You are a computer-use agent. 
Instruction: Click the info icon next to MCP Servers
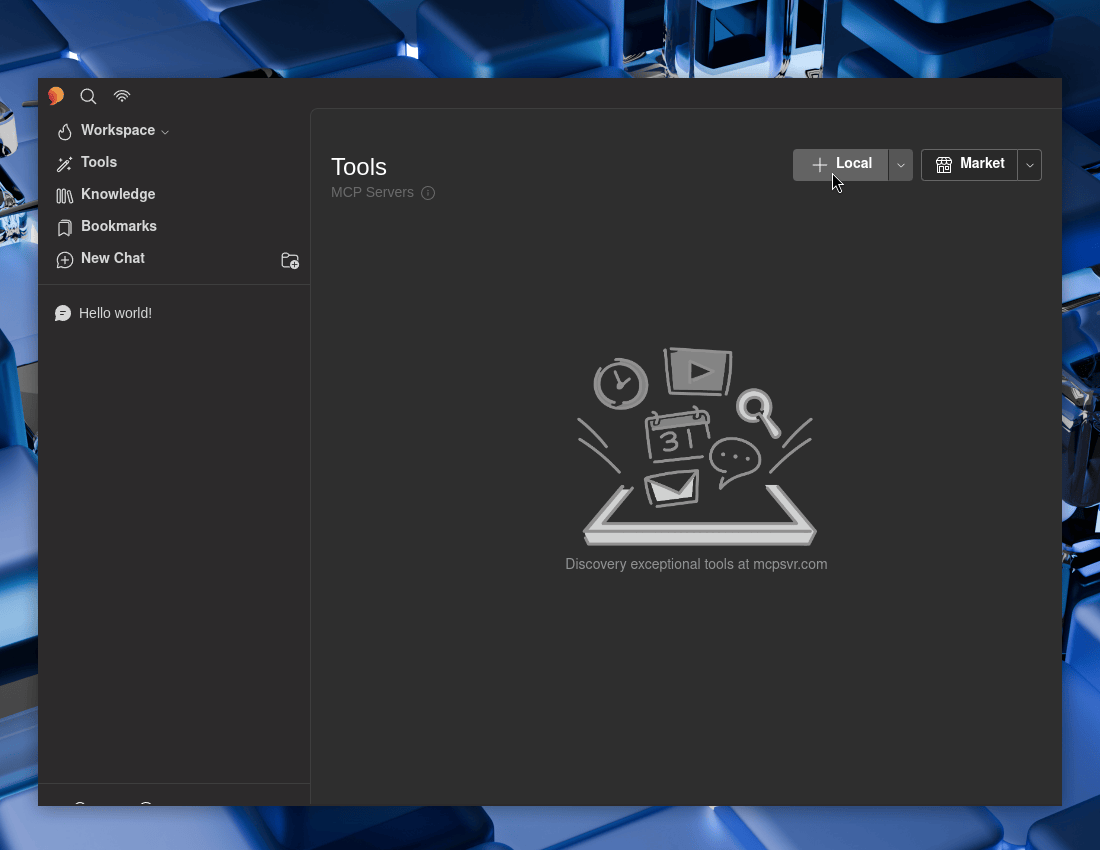pos(428,193)
